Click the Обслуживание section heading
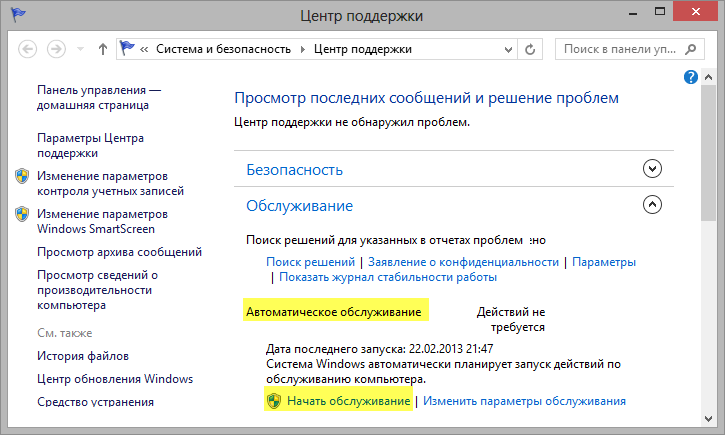Screen dimensions: 725x435 (x=299, y=206)
